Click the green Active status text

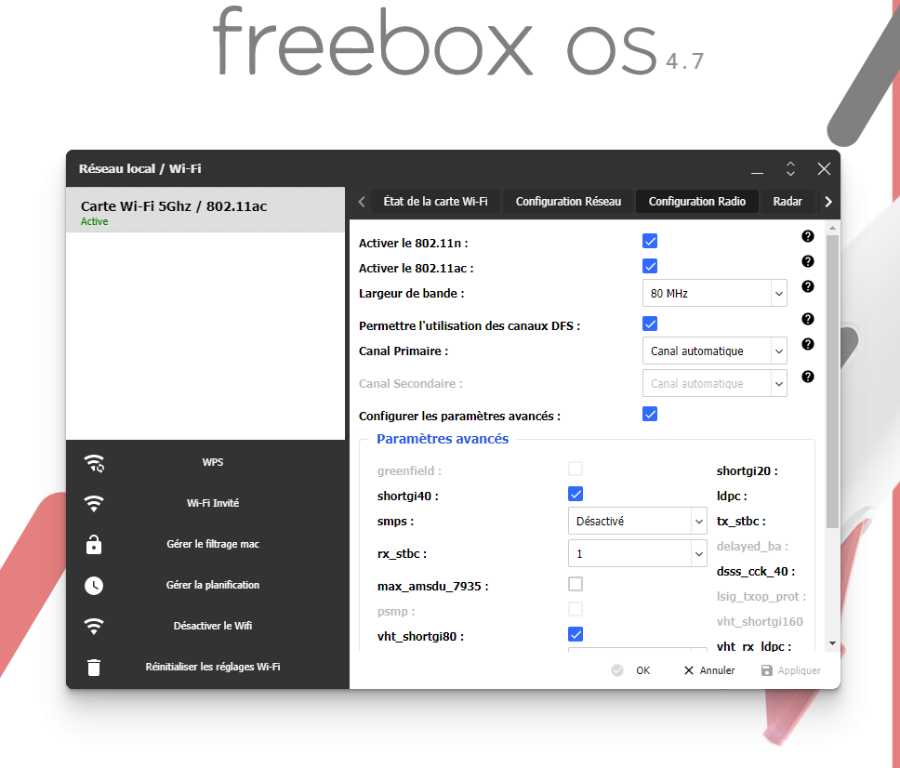(94, 222)
